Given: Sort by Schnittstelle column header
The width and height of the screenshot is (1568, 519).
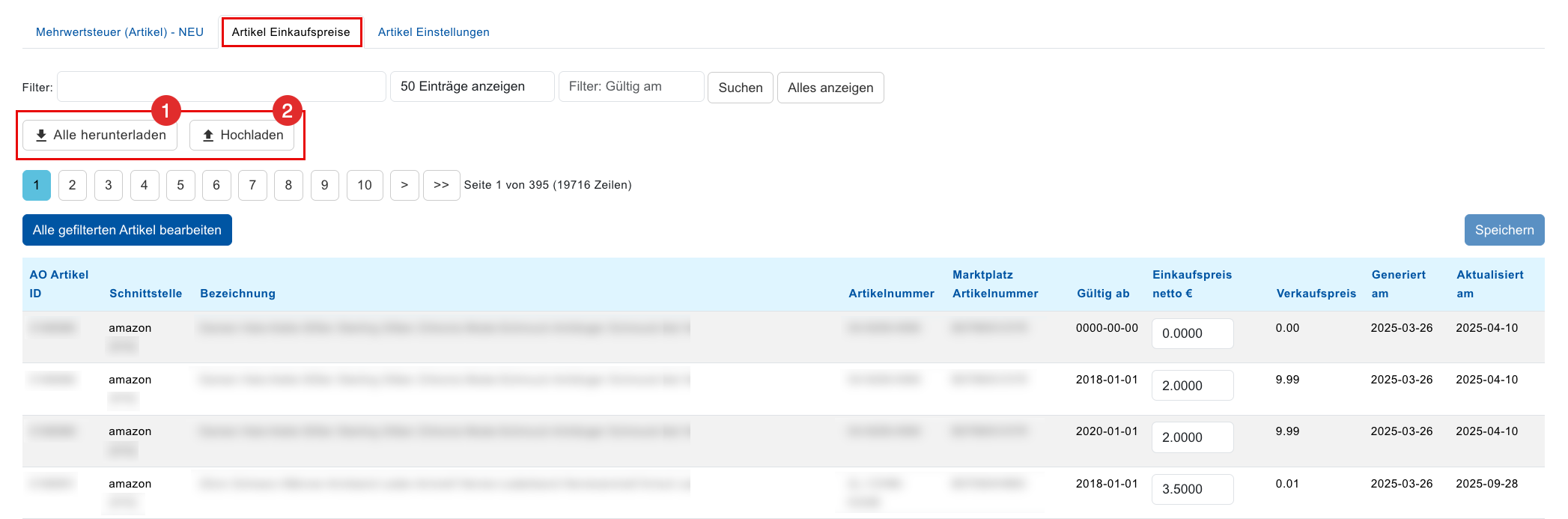Looking at the screenshot, I should [x=145, y=294].
